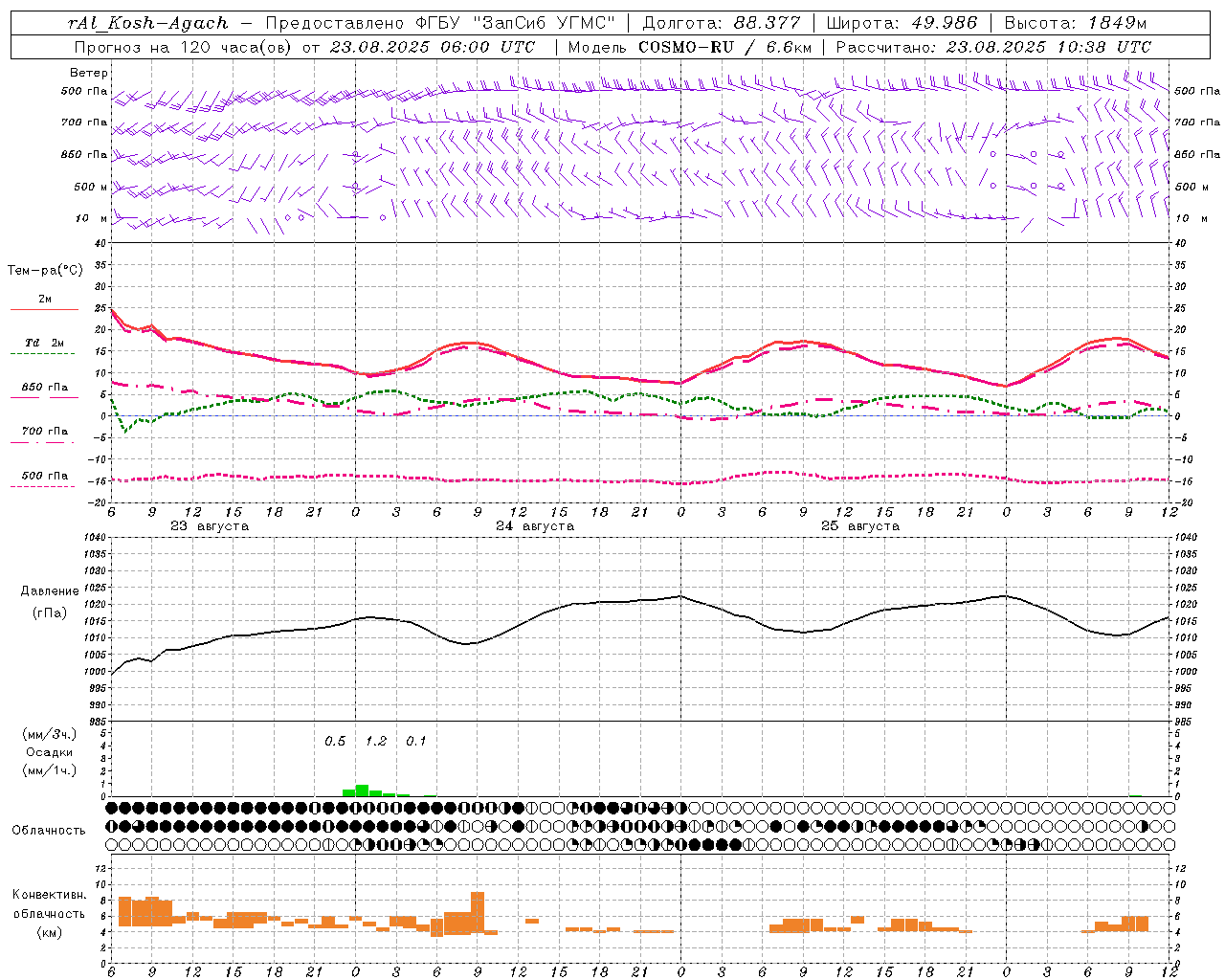
Task: Click the precipitation amount 0.1
Action: 416,742
